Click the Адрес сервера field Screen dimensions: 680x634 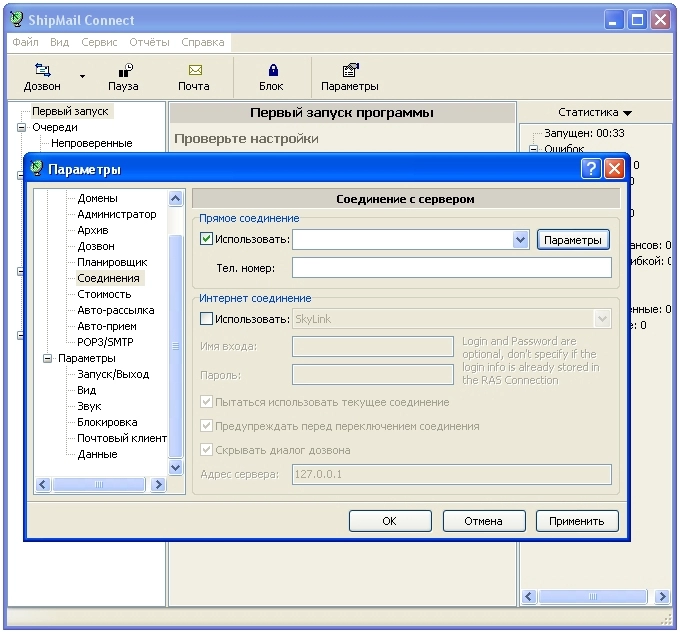click(x=452, y=474)
